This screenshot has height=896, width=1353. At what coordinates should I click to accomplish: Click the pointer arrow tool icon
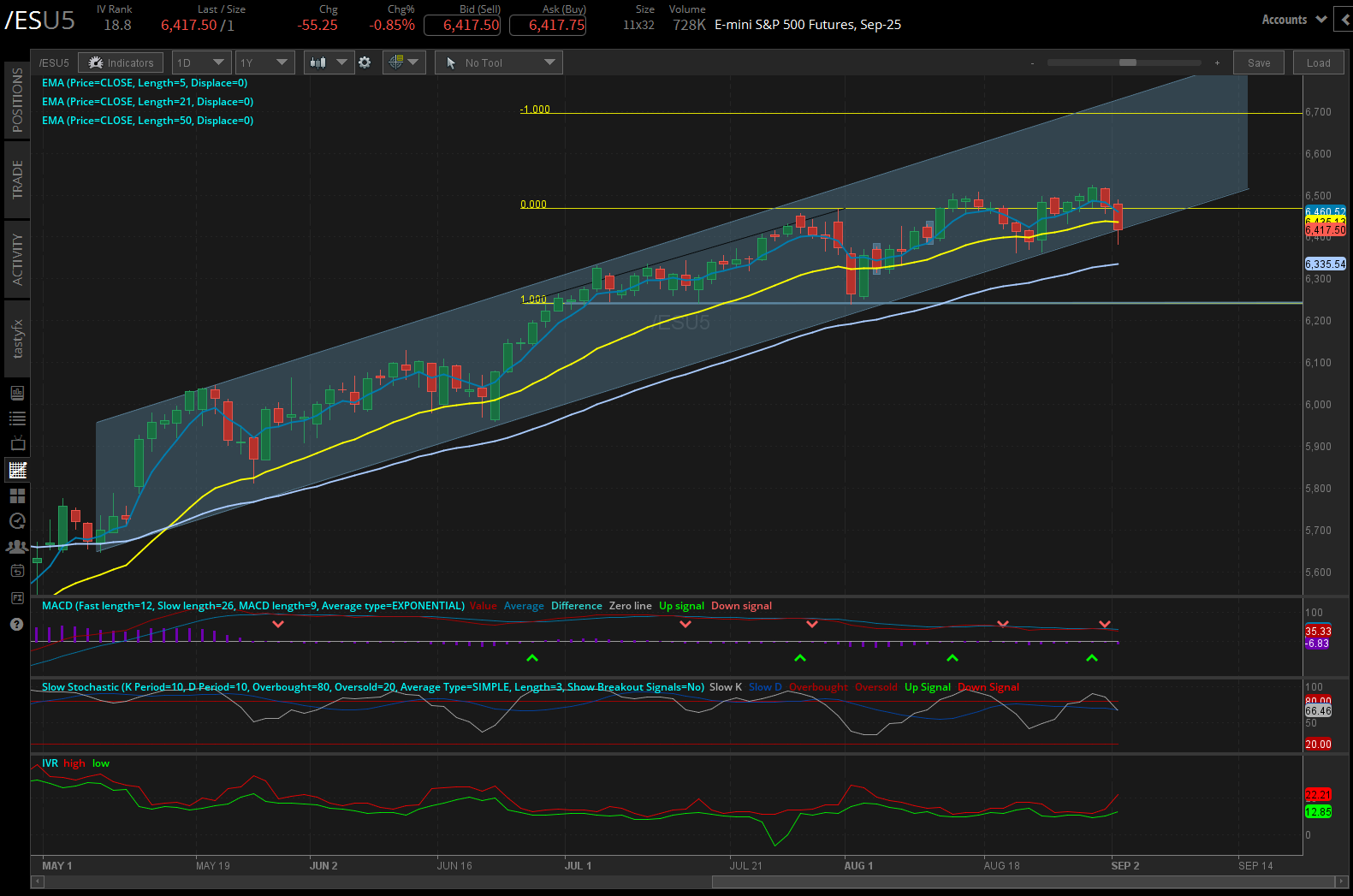point(451,62)
